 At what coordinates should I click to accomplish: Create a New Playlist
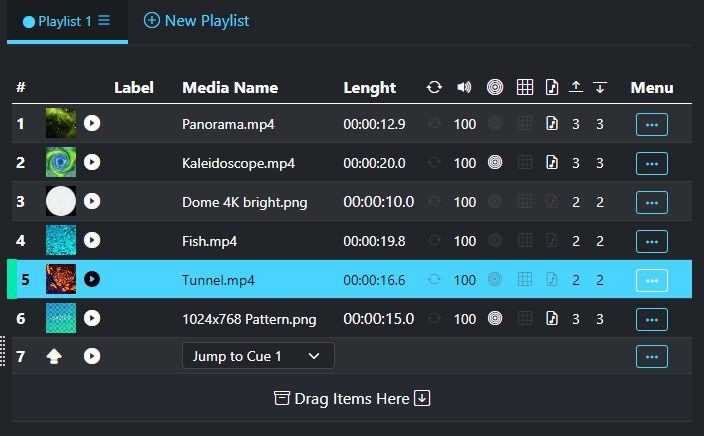point(196,20)
